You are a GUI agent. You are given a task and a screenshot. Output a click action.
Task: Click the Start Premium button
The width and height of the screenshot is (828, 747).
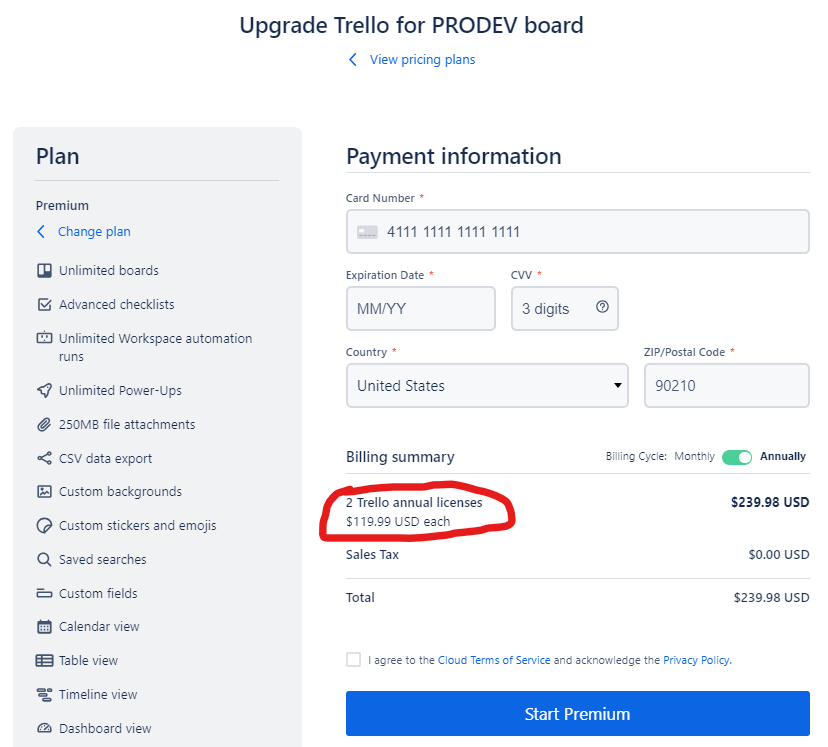click(x=578, y=713)
